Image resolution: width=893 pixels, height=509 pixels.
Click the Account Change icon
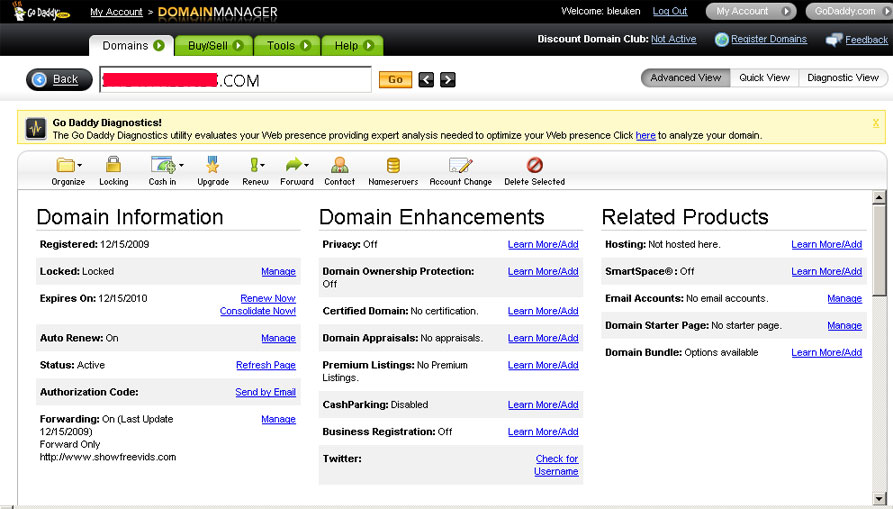click(460, 165)
